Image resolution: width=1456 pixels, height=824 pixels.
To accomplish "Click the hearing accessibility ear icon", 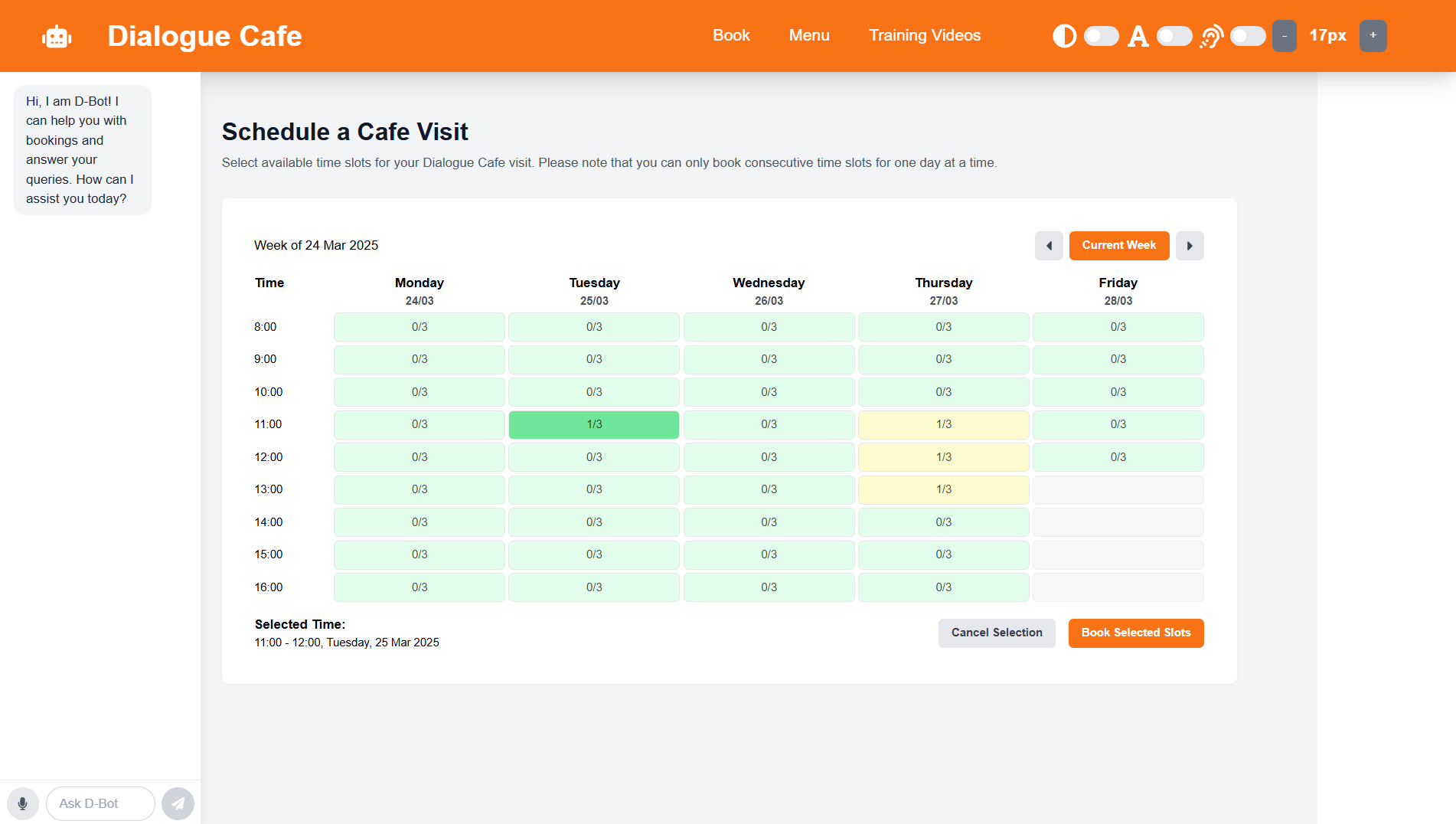I will coord(1211,36).
